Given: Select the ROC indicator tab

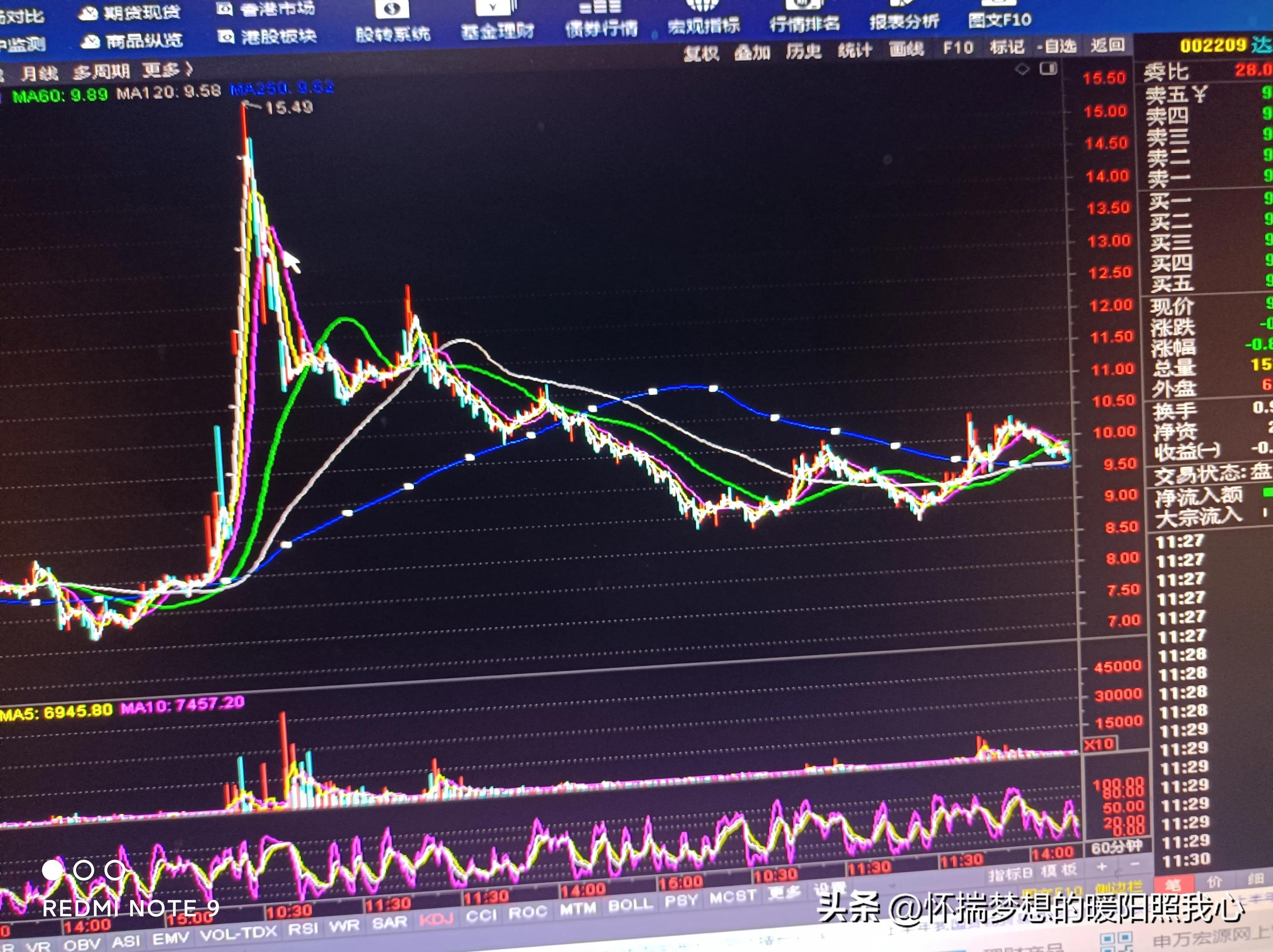Looking at the screenshot, I should pos(527,912).
